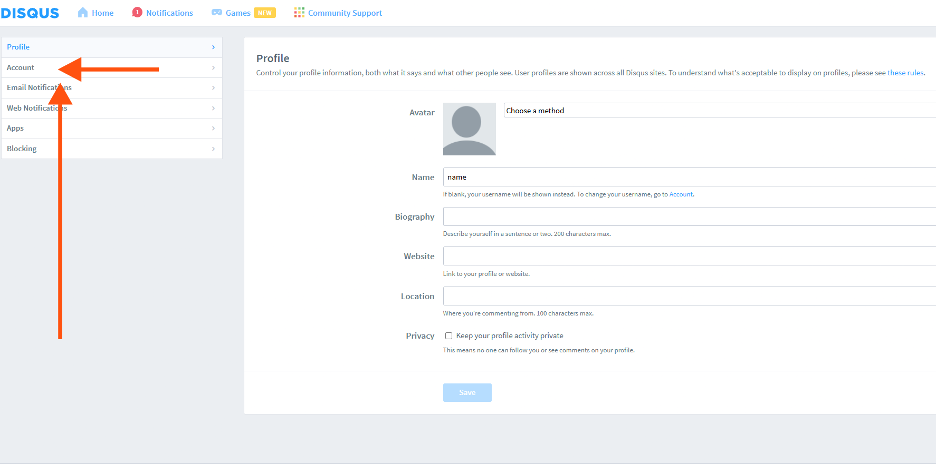Select Apps in the settings sidebar
Screen dimensions: 936x464
click(x=112, y=128)
